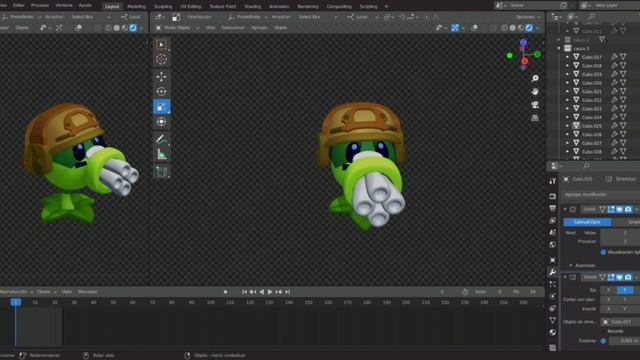Click the pan view hand icon

point(535,91)
